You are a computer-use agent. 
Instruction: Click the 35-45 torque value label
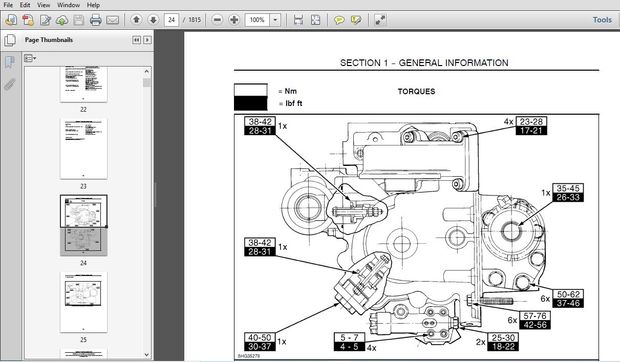[x=568, y=188]
